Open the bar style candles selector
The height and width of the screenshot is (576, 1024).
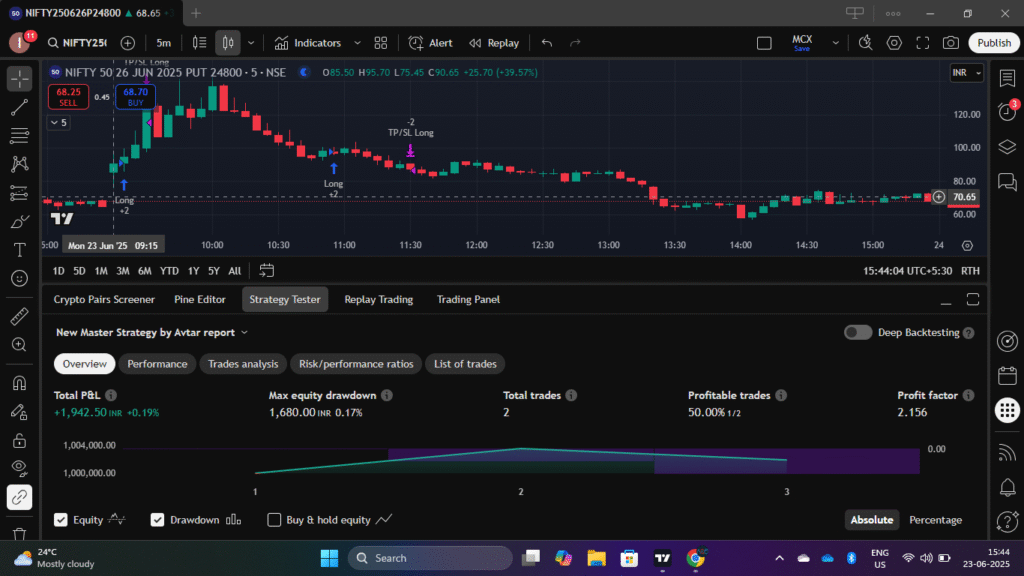click(x=228, y=43)
